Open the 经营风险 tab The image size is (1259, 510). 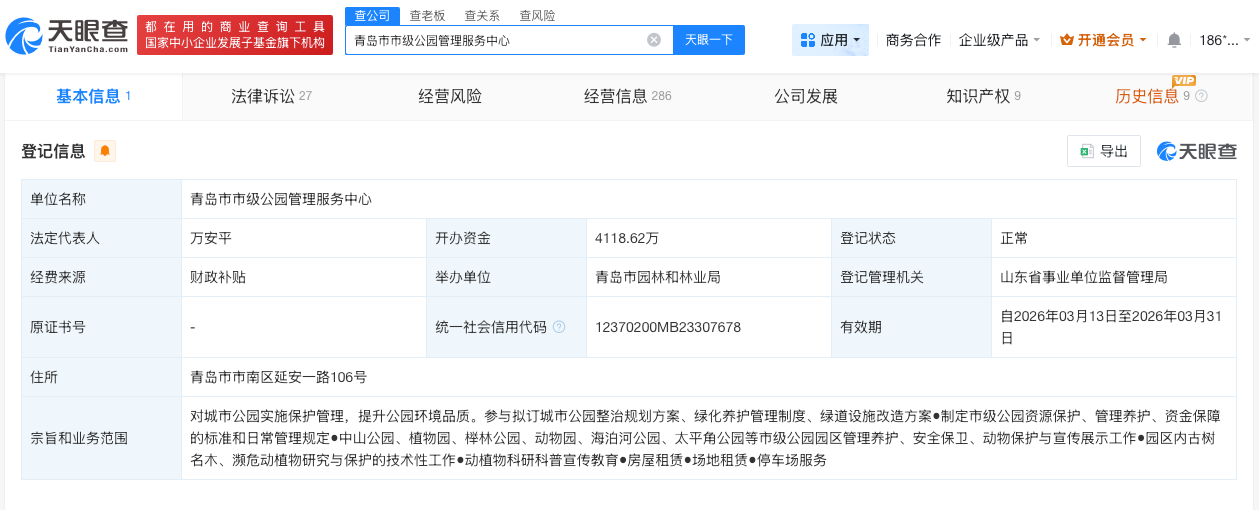click(x=450, y=96)
